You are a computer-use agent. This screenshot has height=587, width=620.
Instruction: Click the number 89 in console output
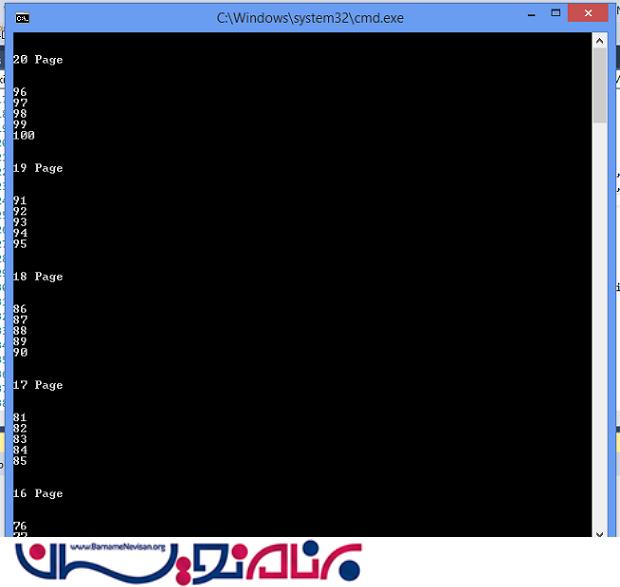tap(20, 342)
